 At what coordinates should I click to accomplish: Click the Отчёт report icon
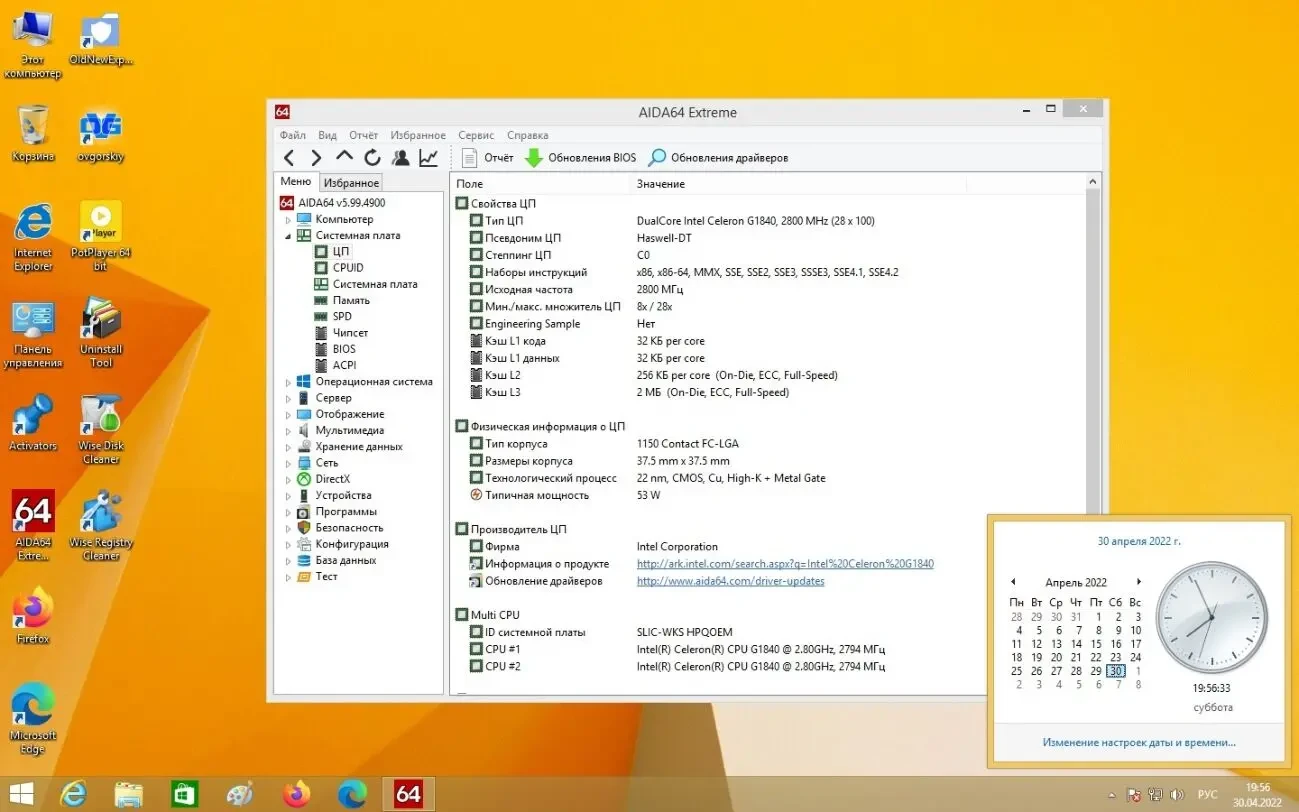(x=470, y=157)
